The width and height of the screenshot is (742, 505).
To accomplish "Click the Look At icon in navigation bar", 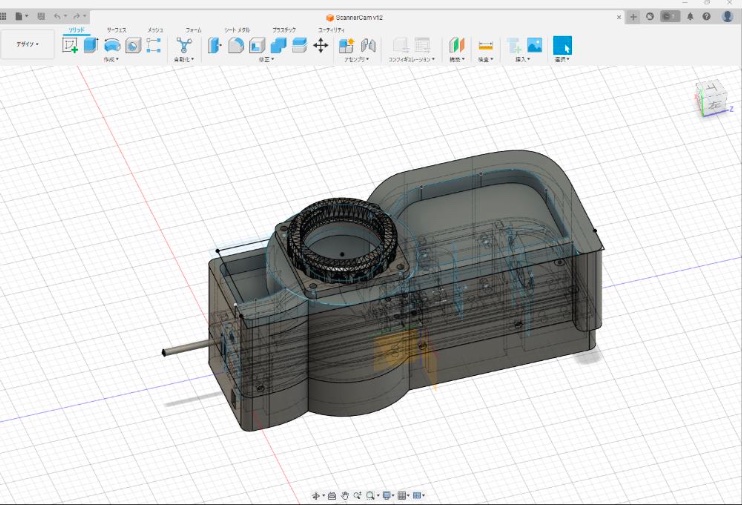I will click(331, 495).
